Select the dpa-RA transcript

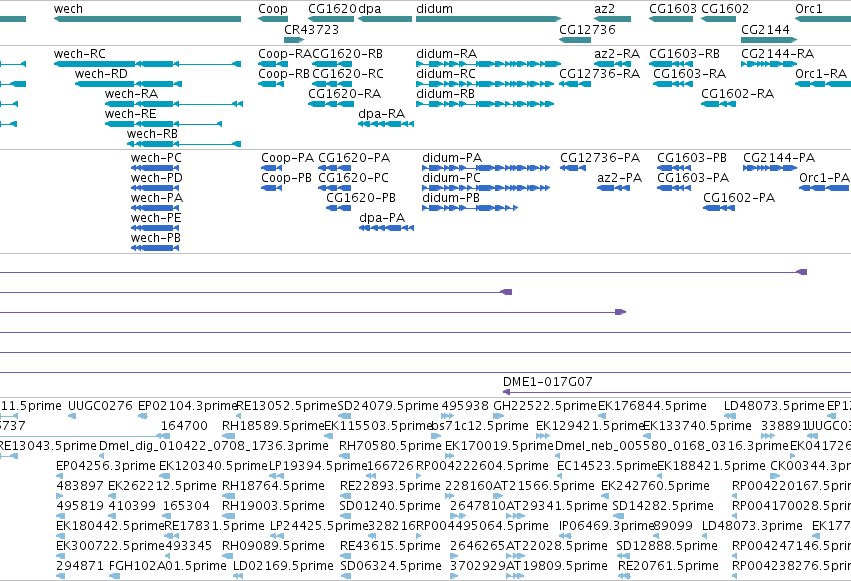tap(386, 124)
